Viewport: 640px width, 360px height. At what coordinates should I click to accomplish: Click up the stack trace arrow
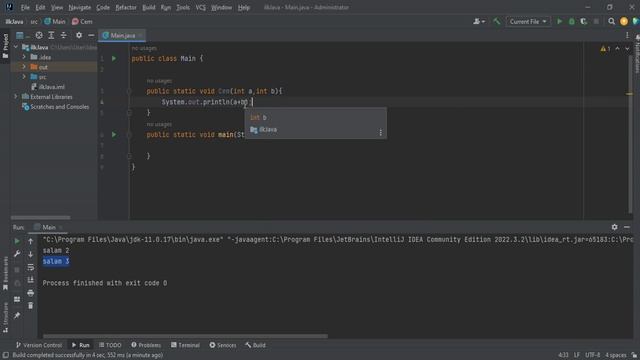(31, 241)
